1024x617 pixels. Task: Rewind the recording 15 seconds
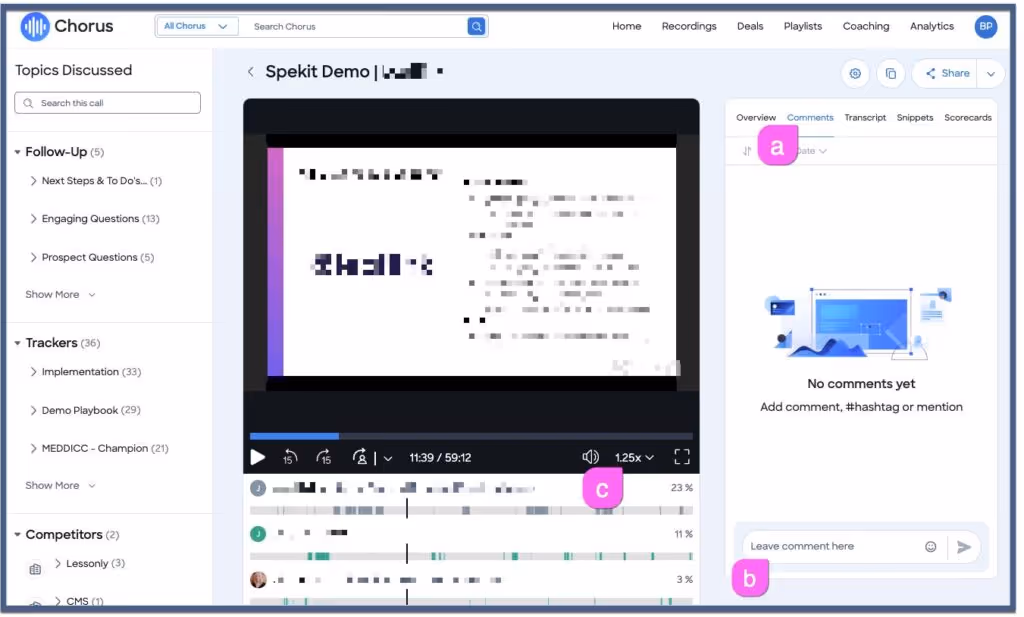[289, 458]
